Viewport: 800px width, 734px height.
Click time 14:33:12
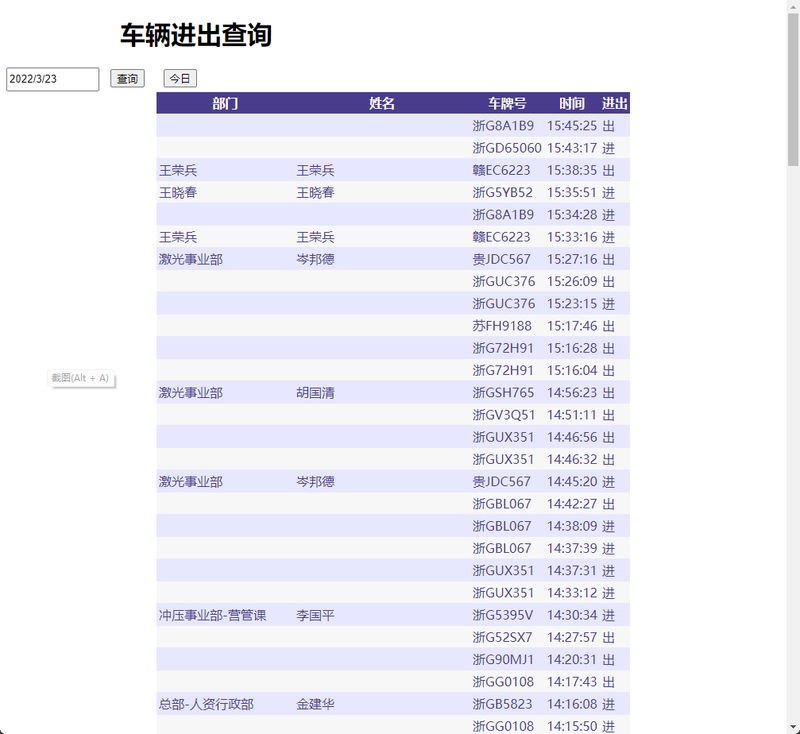pyautogui.click(x=572, y=593)
